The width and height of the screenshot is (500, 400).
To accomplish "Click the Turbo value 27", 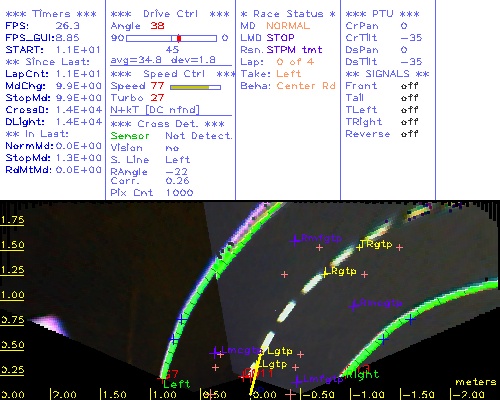I will 157,98.
